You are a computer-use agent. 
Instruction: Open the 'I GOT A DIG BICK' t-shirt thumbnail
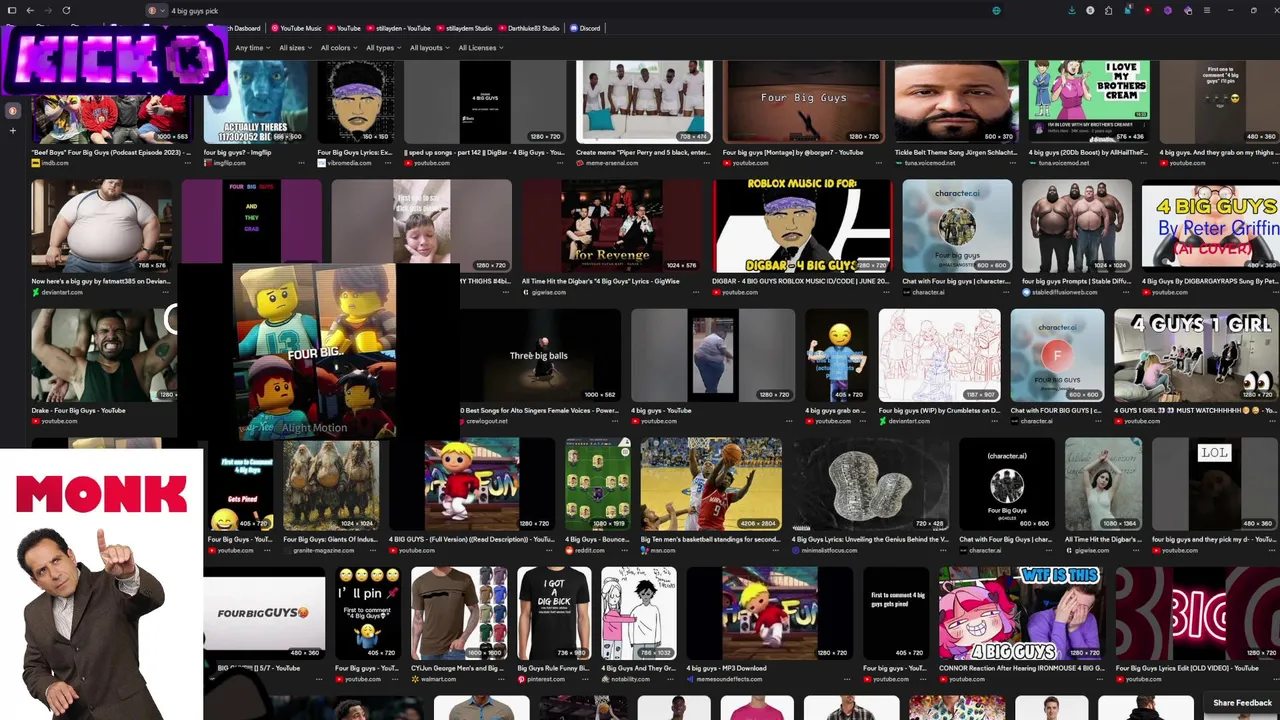(554, 613)
